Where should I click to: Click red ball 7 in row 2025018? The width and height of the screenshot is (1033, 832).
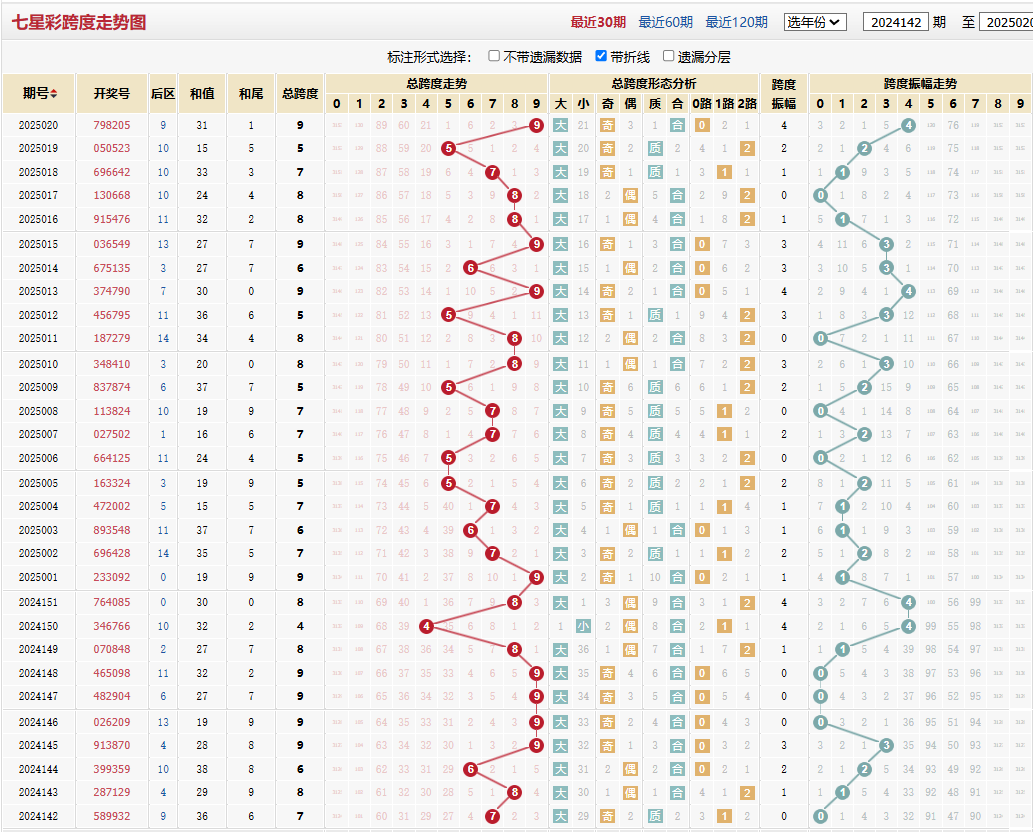pos(492,173)
